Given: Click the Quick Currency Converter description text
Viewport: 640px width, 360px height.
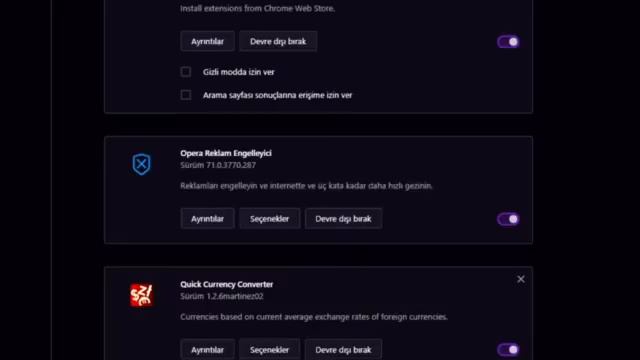Looking at the screenshot, I should (x=314, y=317).
